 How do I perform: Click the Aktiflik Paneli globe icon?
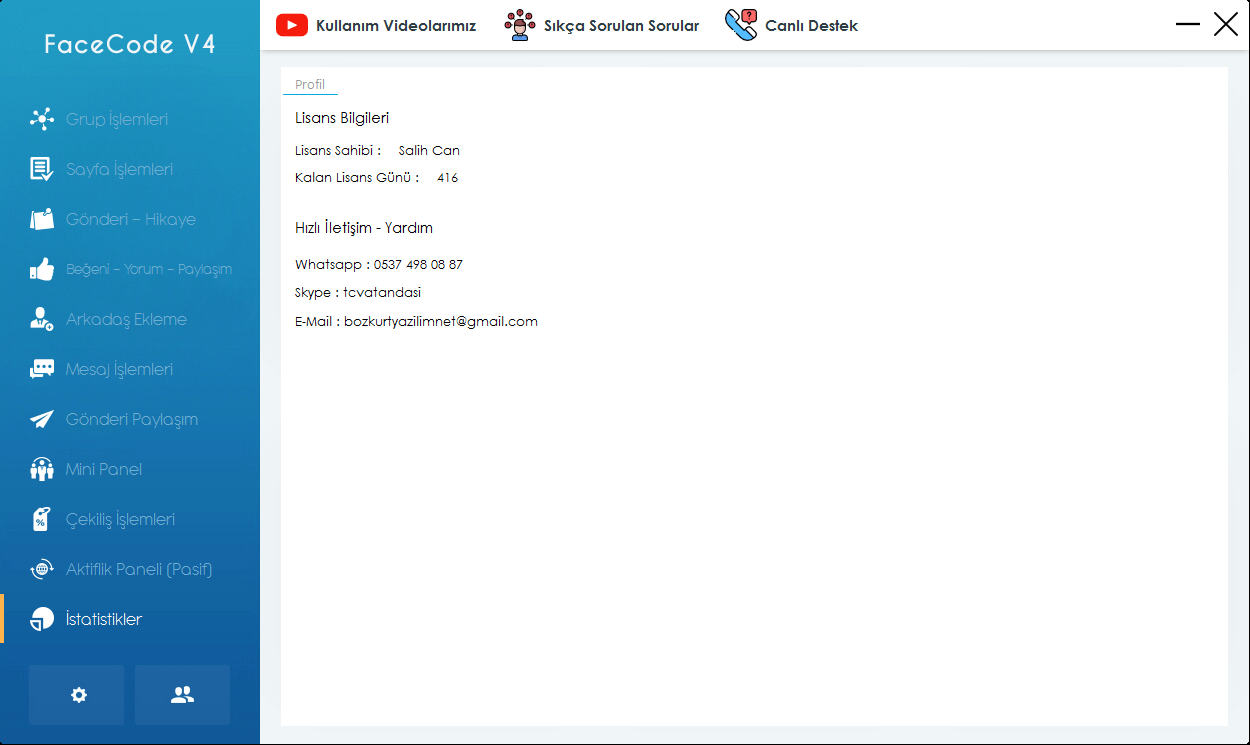point(42,569)
